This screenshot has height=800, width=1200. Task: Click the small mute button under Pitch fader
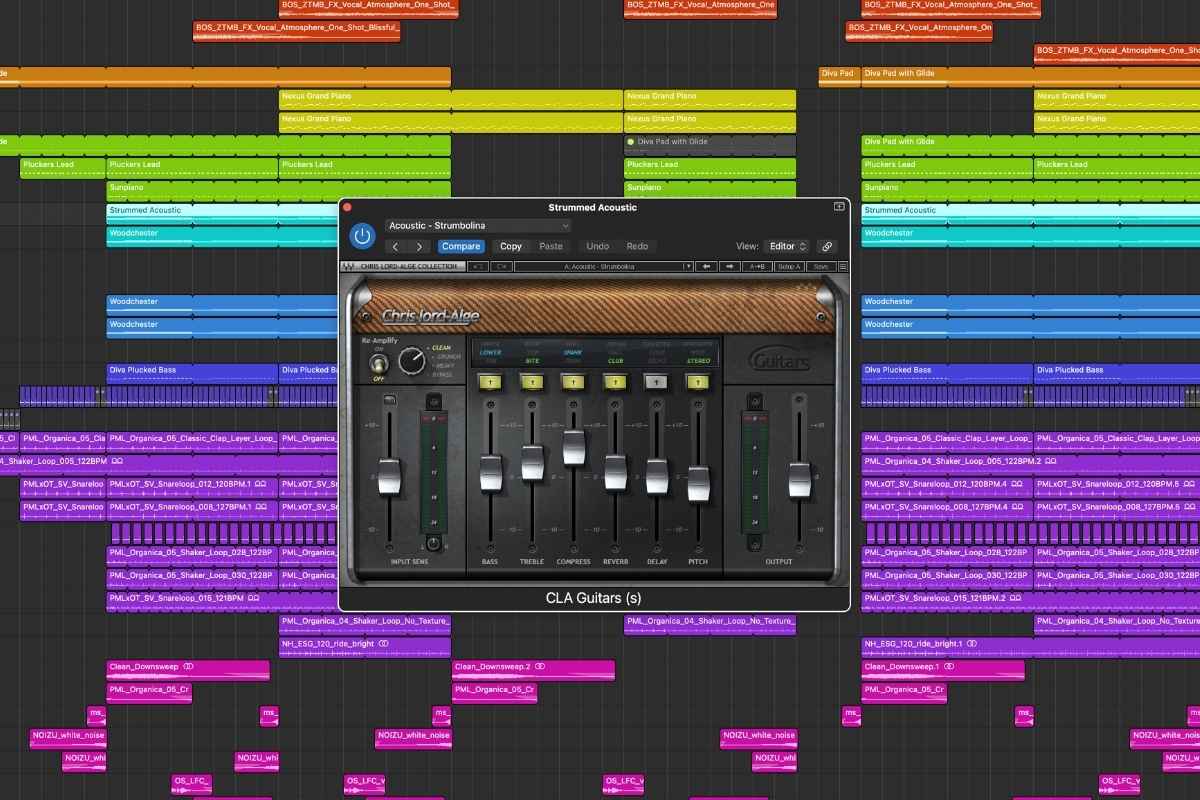(x=698, y=549)
